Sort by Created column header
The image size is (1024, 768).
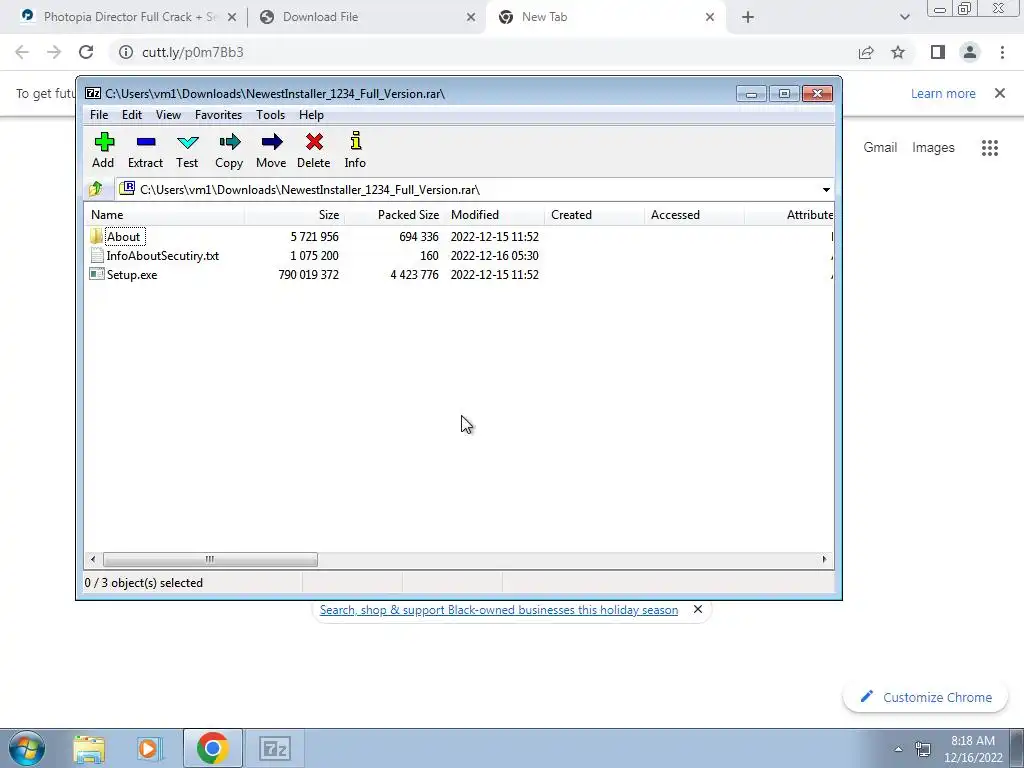click(594, 215)
